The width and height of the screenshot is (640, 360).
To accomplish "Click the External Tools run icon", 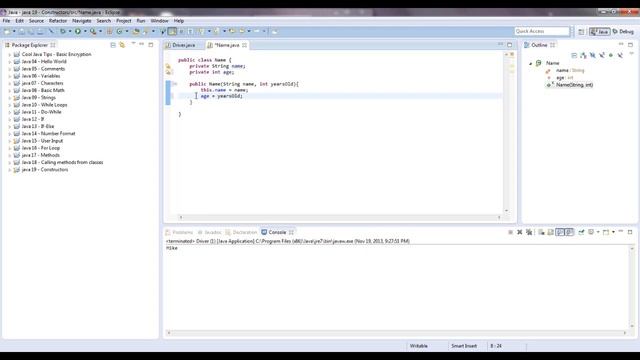I will (x=93, y=31).
